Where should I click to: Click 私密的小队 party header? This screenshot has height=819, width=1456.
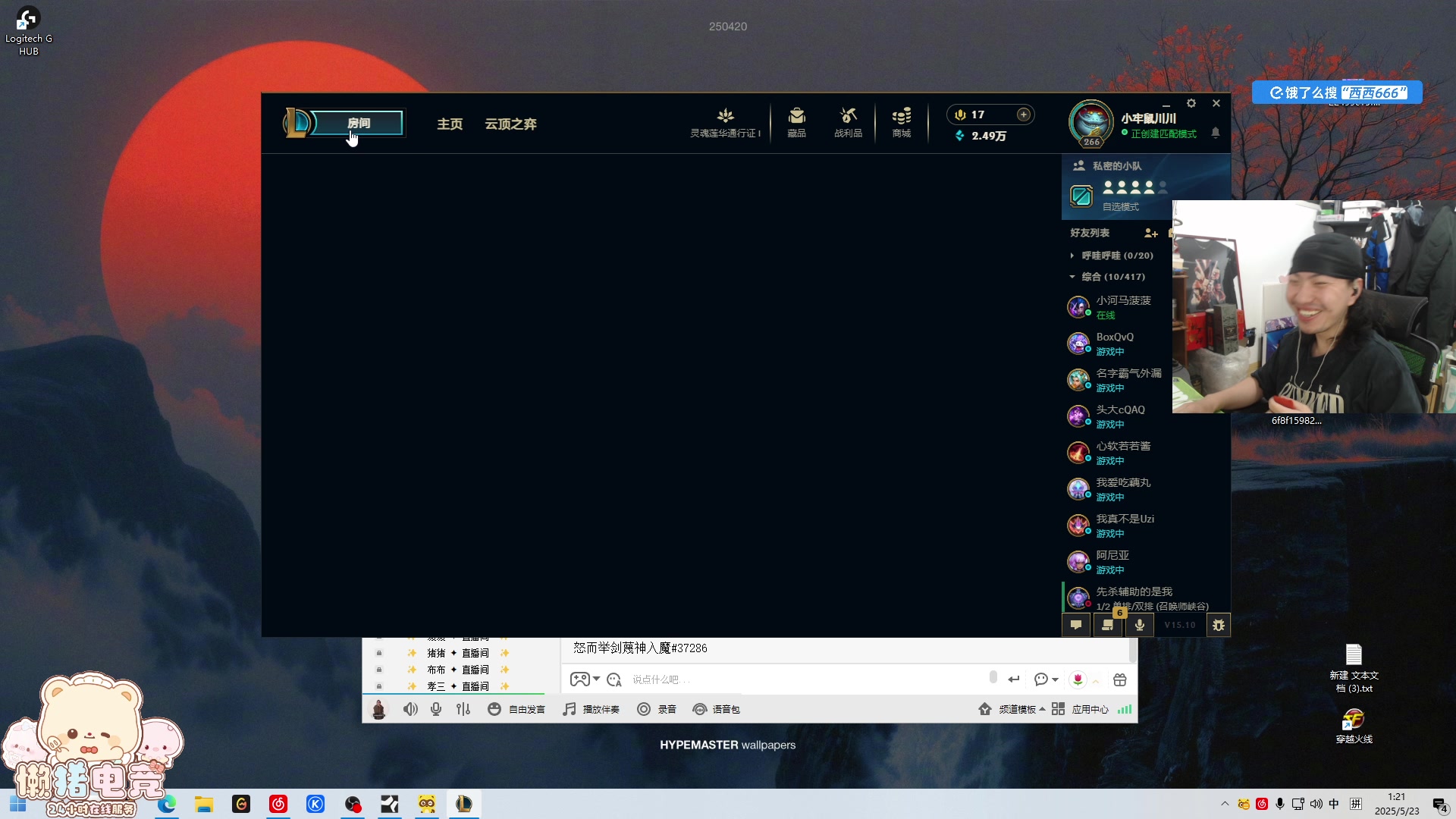[x=1116, y=165]
